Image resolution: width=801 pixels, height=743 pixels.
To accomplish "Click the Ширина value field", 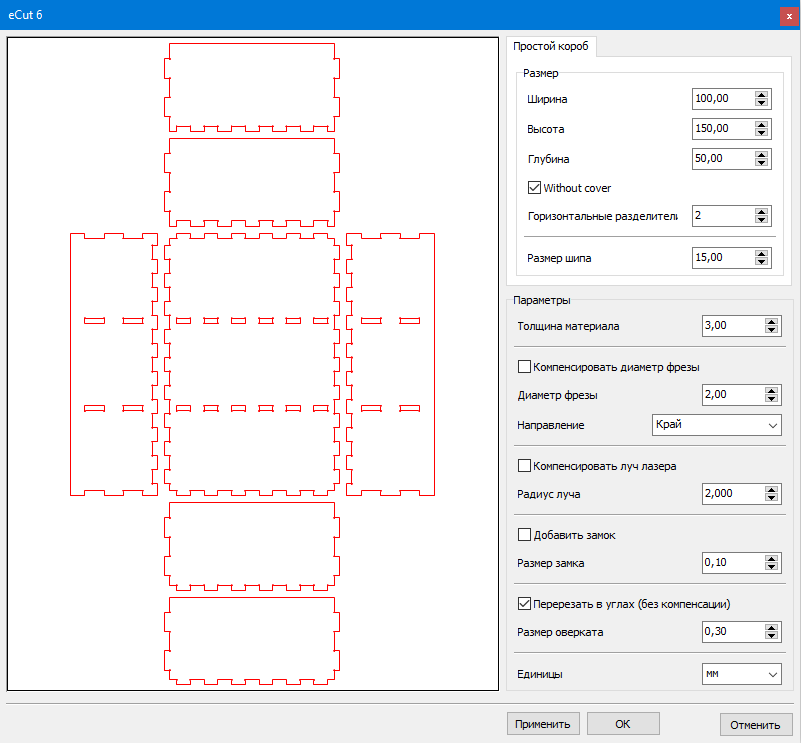I will (723, 99).
